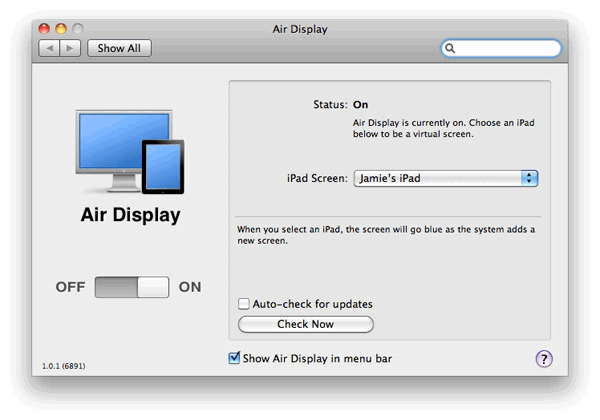
Task: Close the window with the red button
Action: coord(45,29)
